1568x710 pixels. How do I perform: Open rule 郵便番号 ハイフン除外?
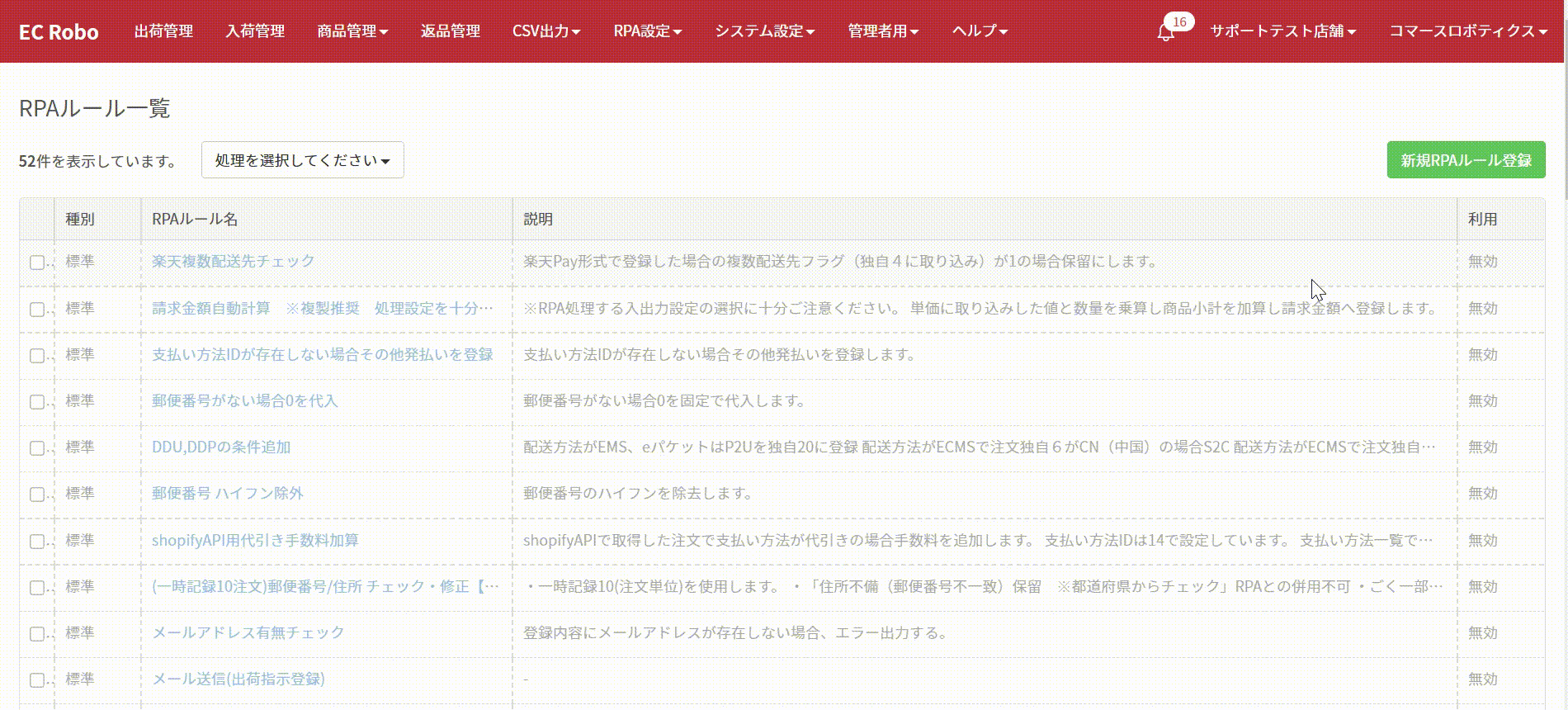[x=228, y=493]
